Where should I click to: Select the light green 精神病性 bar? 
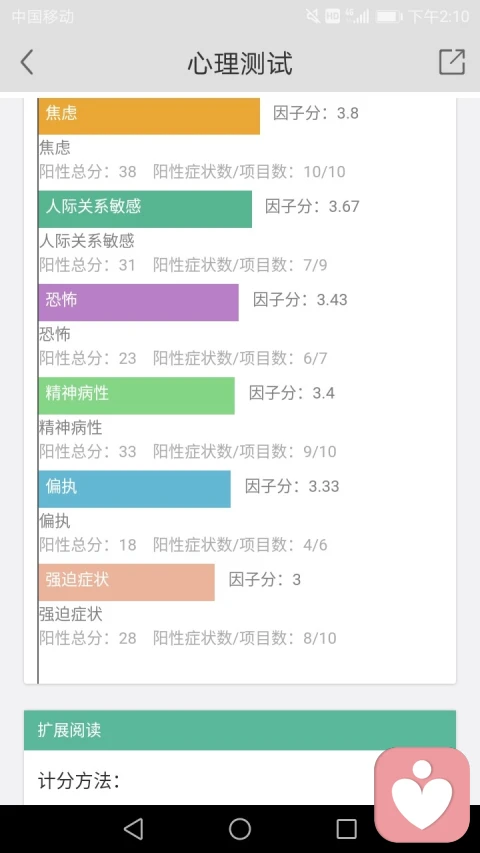(x=137, y=395)
